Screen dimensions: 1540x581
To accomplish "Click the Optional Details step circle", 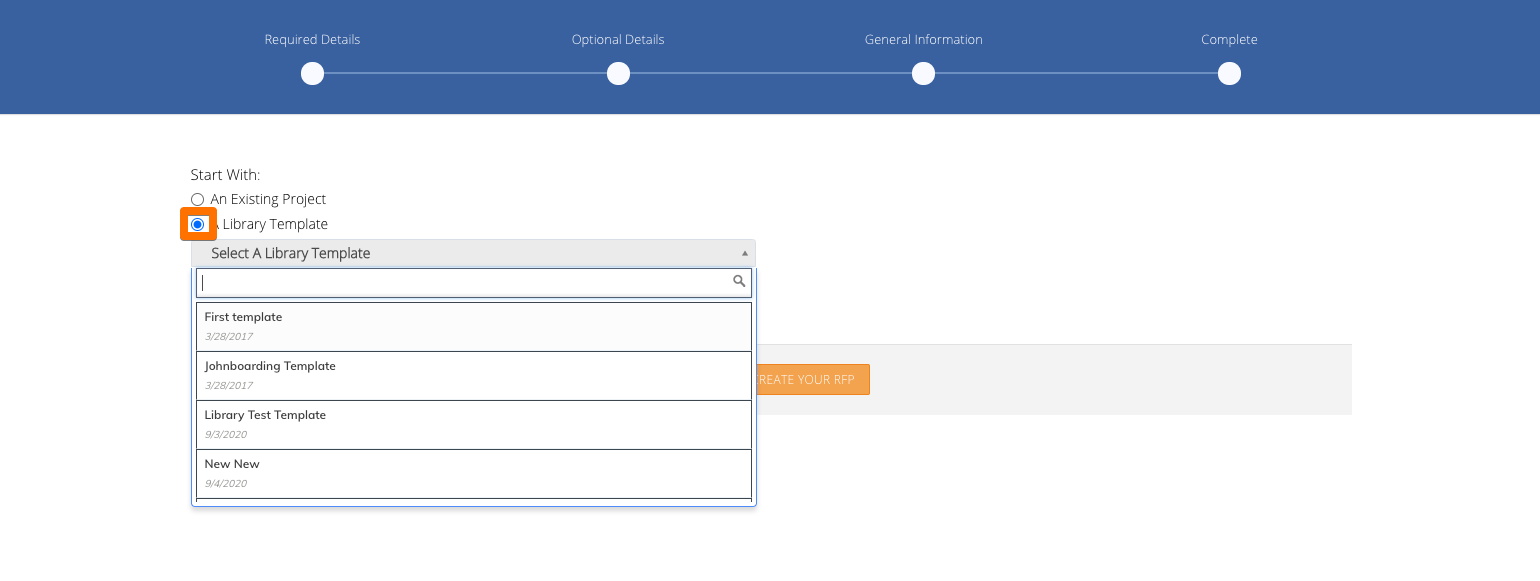I will pyautogui.click(x=618, y=74).
